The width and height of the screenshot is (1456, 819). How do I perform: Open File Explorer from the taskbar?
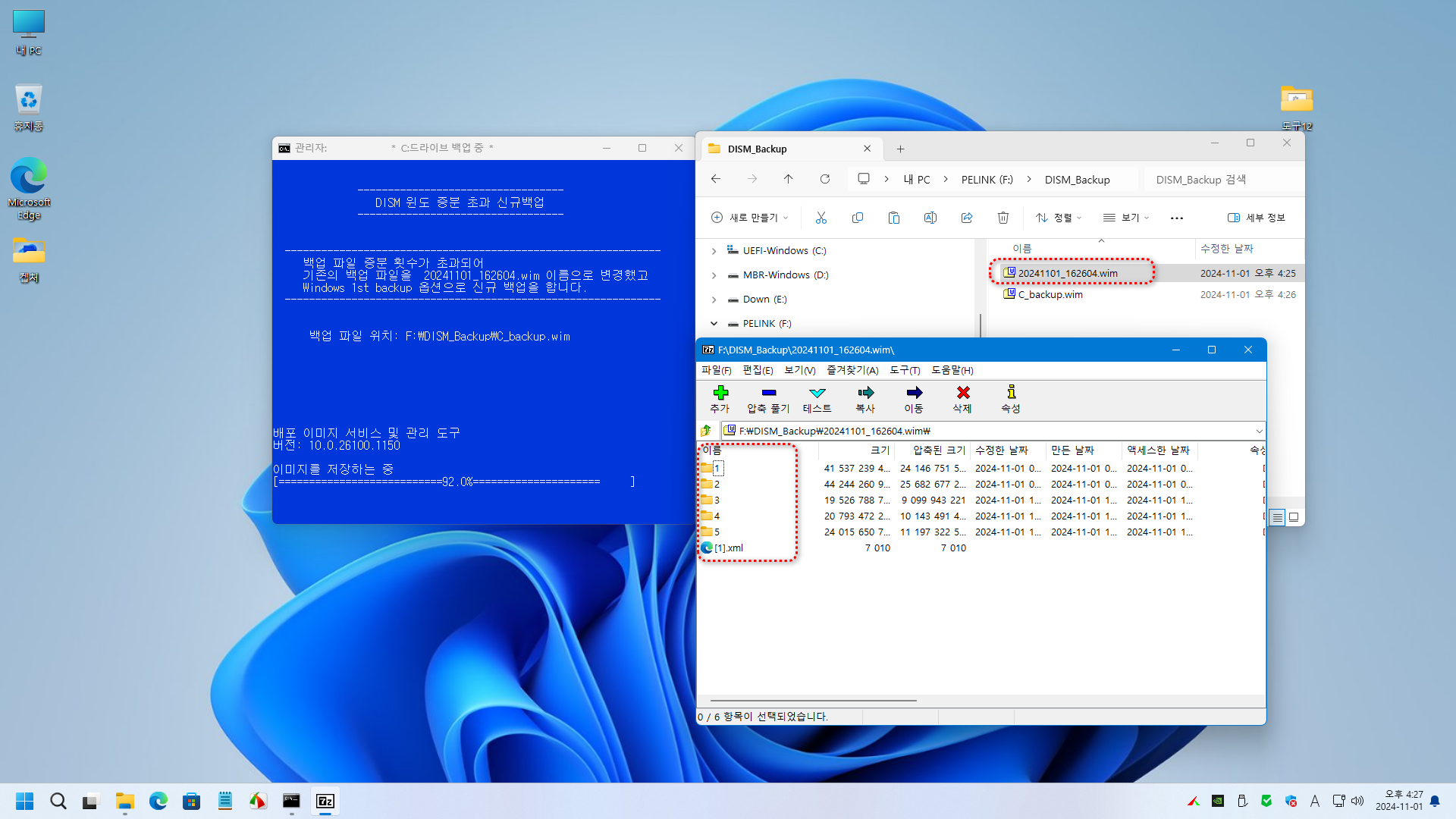(124, 801)
